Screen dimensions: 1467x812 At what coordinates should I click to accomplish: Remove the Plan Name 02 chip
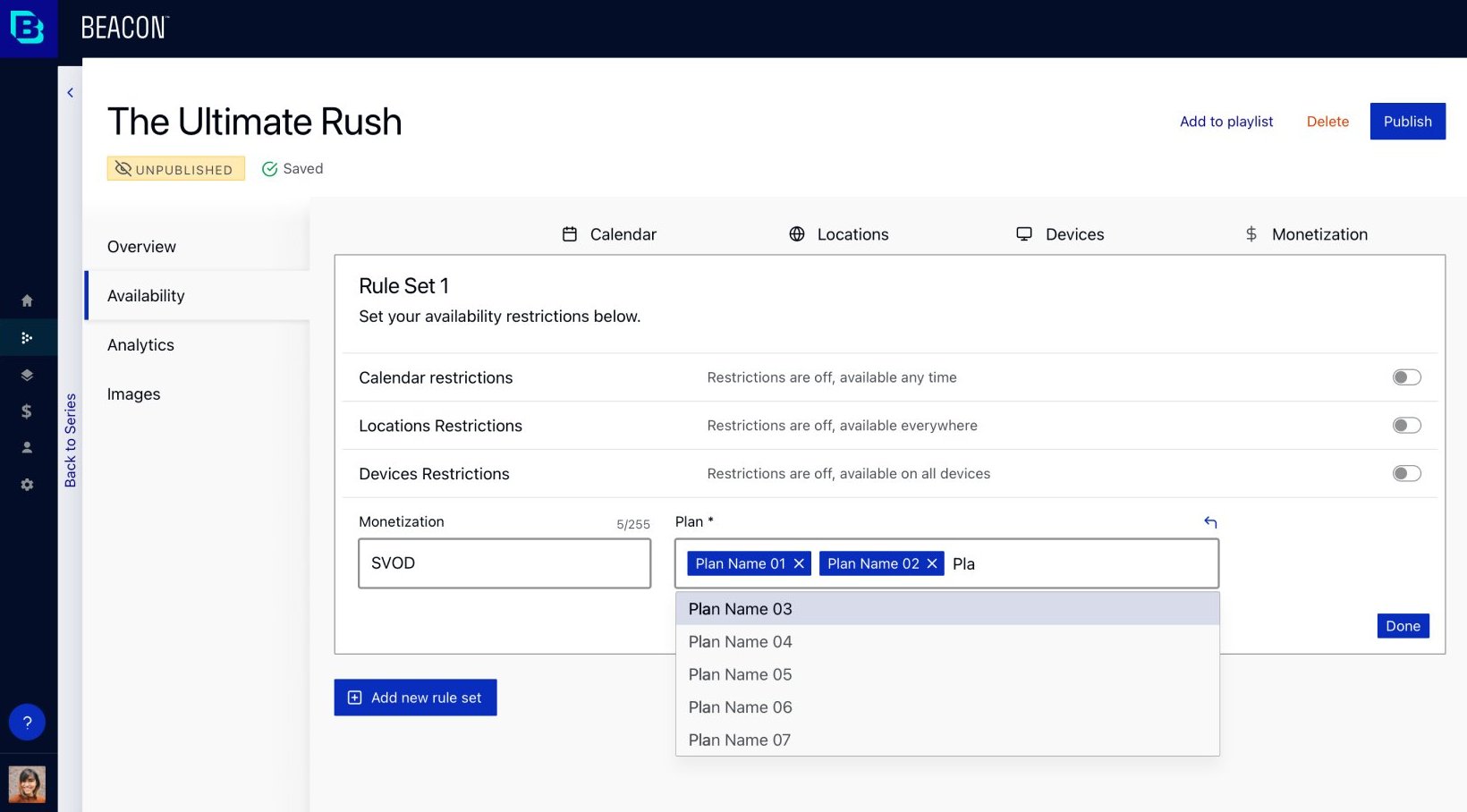click(932, 563)
